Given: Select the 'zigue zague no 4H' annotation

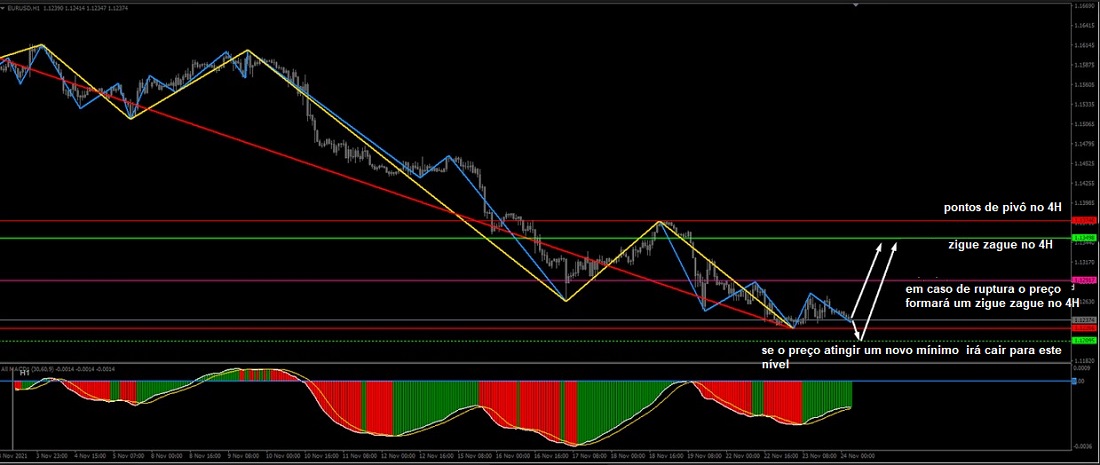Looking at the screenshot, I should click(1000, 244).
